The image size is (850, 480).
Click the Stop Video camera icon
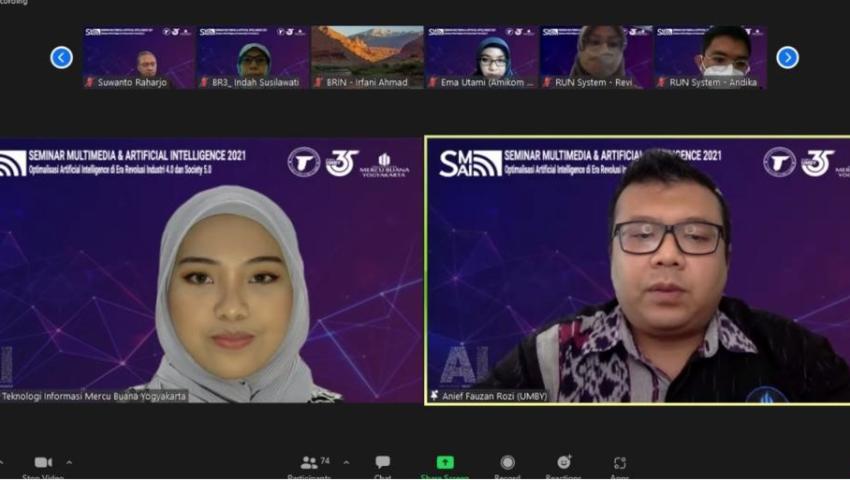coord(43,463)
